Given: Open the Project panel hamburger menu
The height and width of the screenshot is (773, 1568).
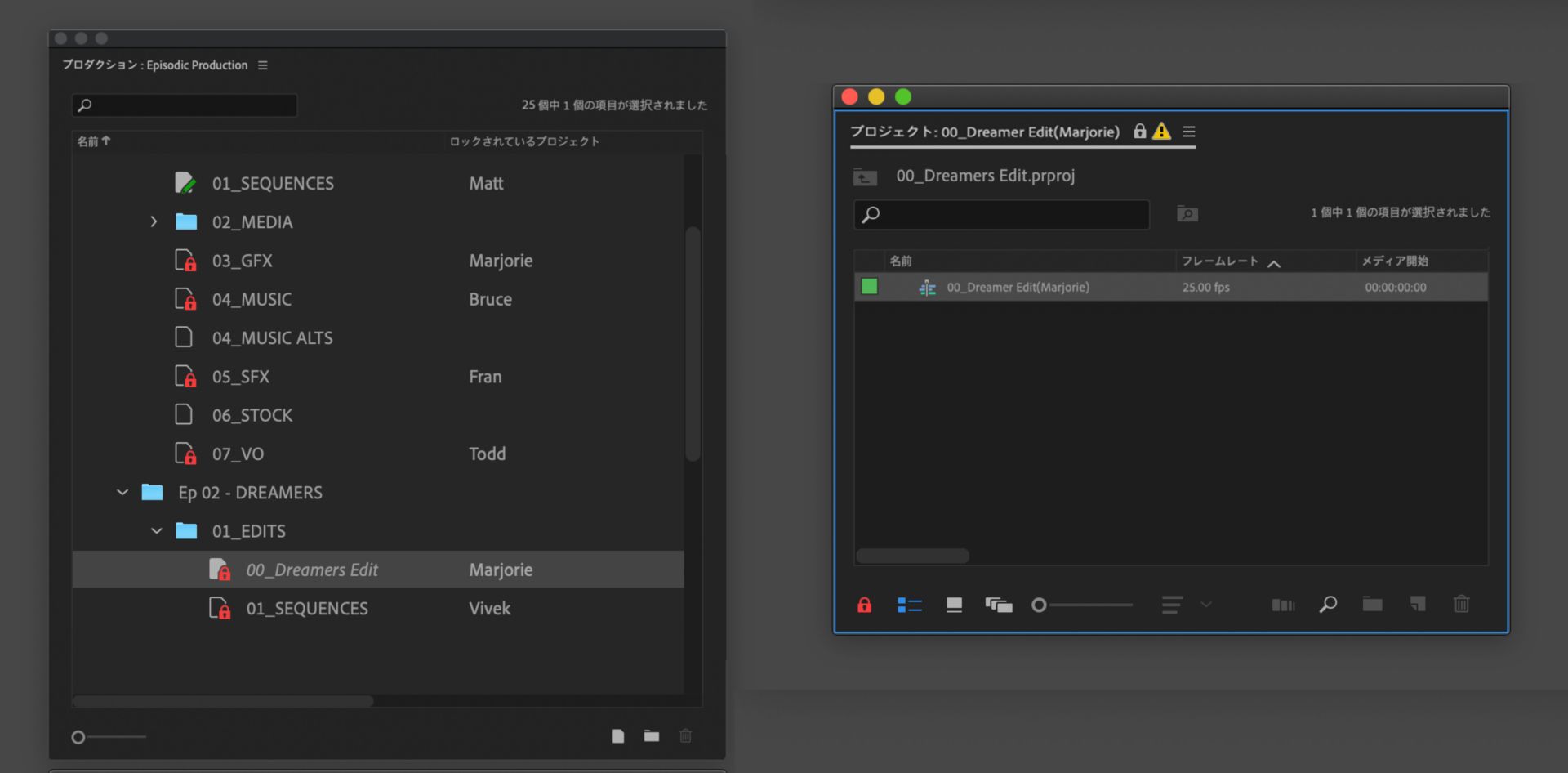Looking at the screenshot, I should [1189, 132].
